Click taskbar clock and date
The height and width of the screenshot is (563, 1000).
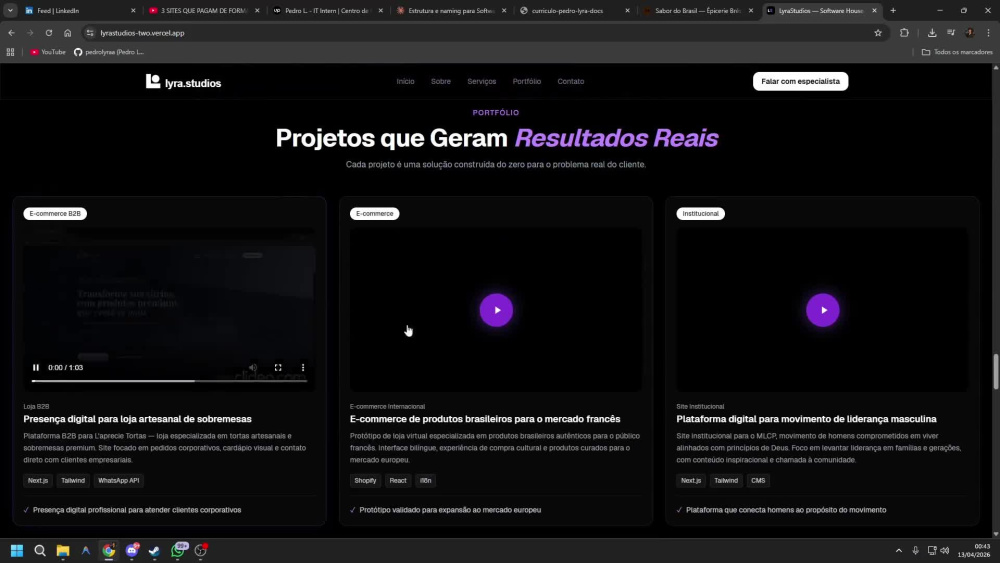pyautogui.click(x=974, y=550)
